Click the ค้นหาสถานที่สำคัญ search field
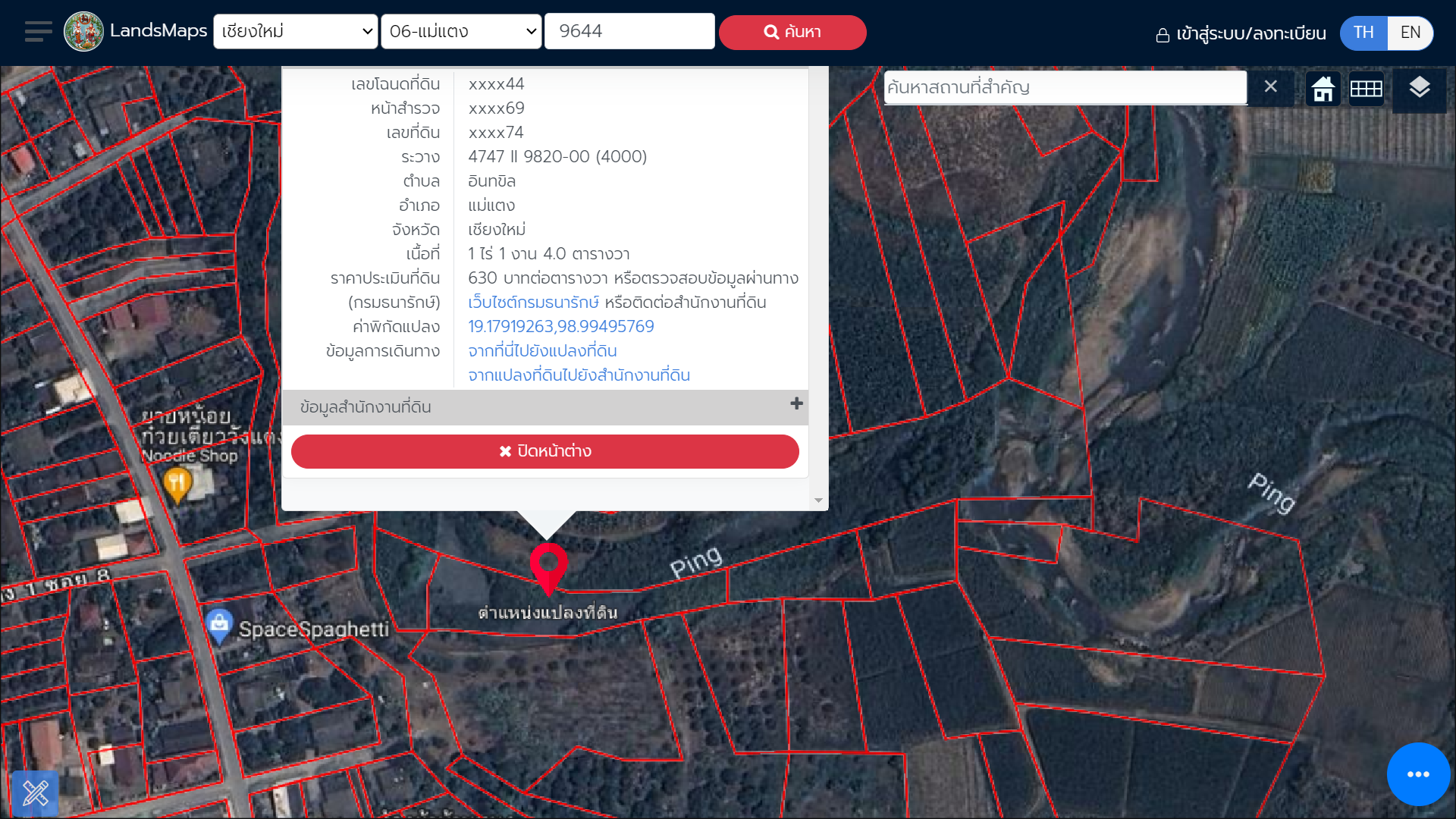Image resolution: width=1456 pixels, height=819 pixels. 1065,87
